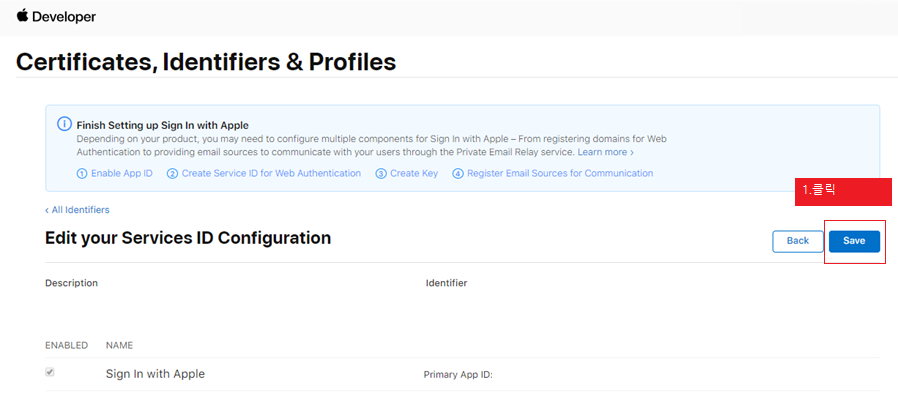Click the Back button
The image size is (898, 405).
tap(797, 241)
